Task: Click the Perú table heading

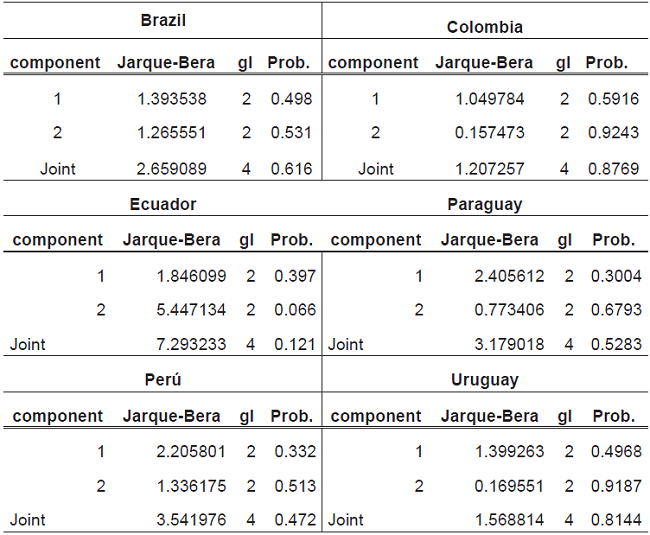Action: tap(163, 380)
